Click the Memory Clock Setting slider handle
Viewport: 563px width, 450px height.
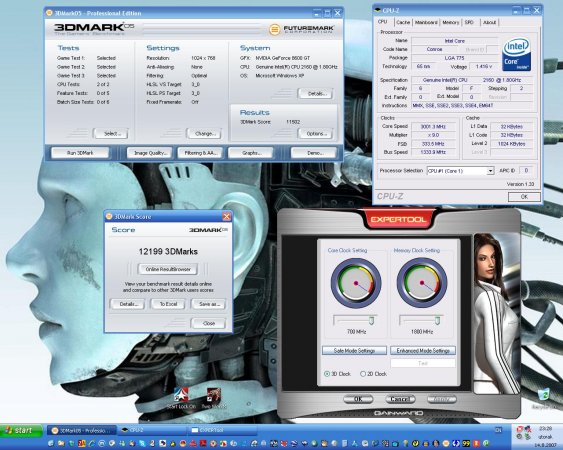pos(437,320)
